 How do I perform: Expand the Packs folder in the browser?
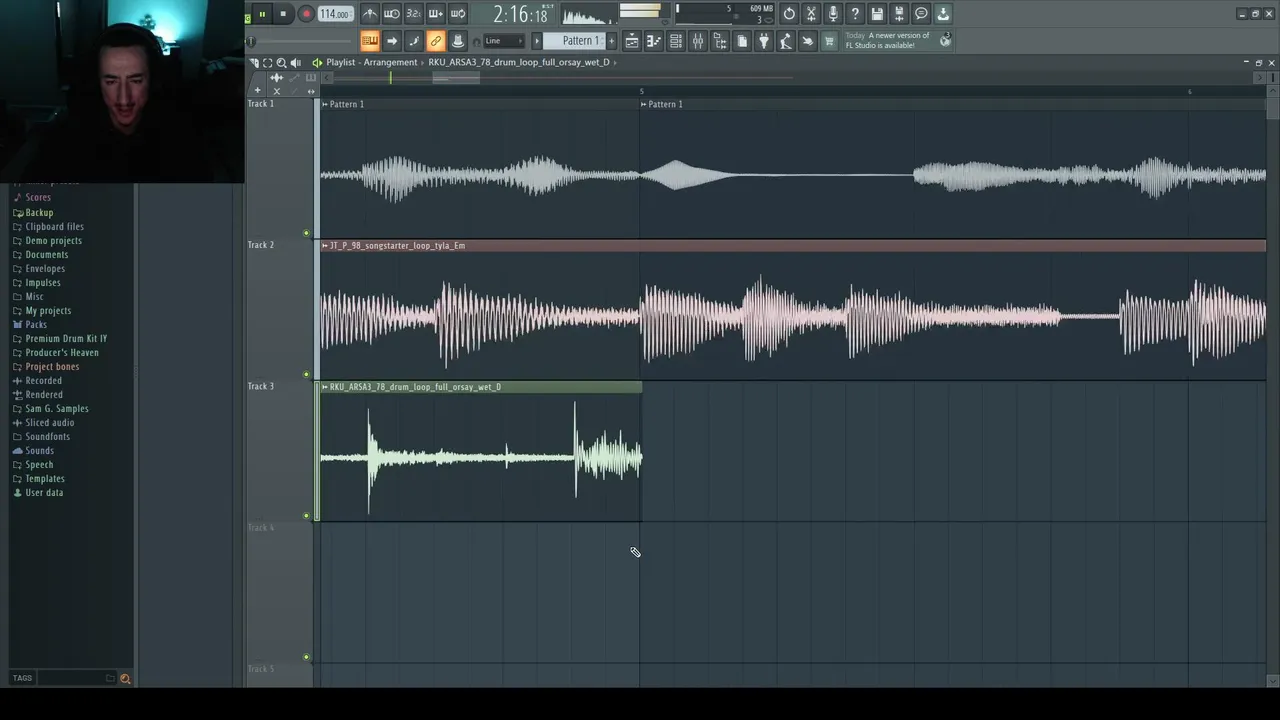pyautogui.click(x=36, y=324)
